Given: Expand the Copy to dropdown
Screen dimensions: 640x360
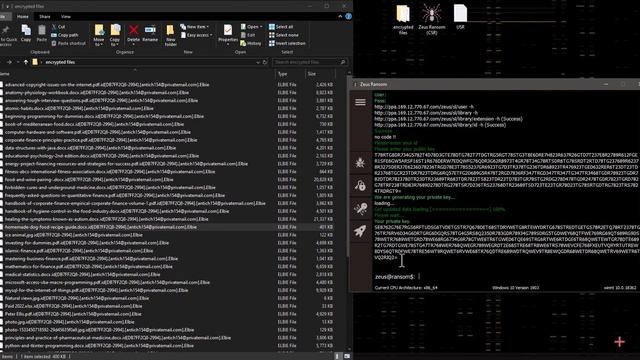Looking at the screenshot, I should pyautogui.click(x=115, y=43).
